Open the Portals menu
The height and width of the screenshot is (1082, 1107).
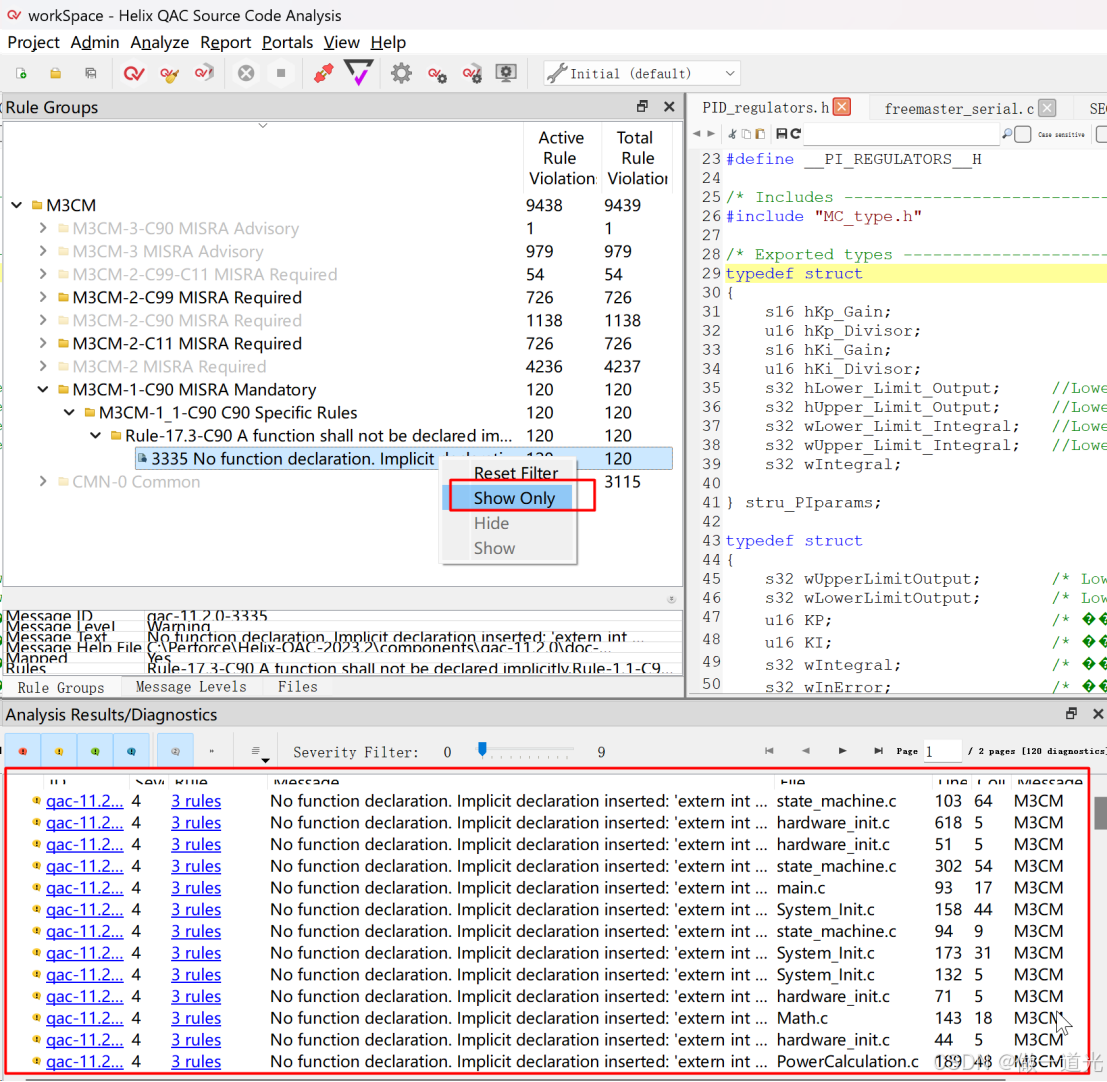point(287,42)
